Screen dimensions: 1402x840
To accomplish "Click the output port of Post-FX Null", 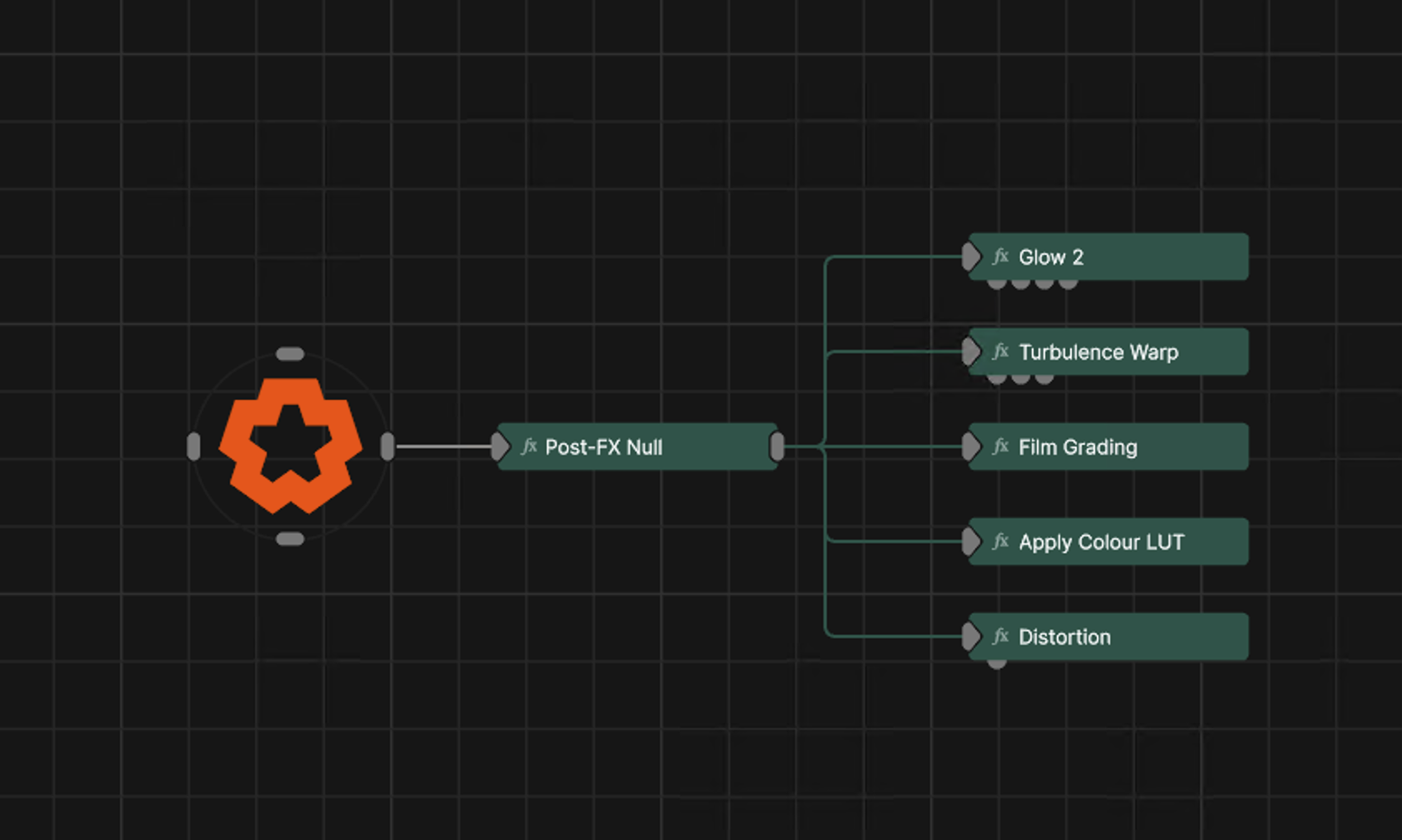I will click(x=777, y=447).
